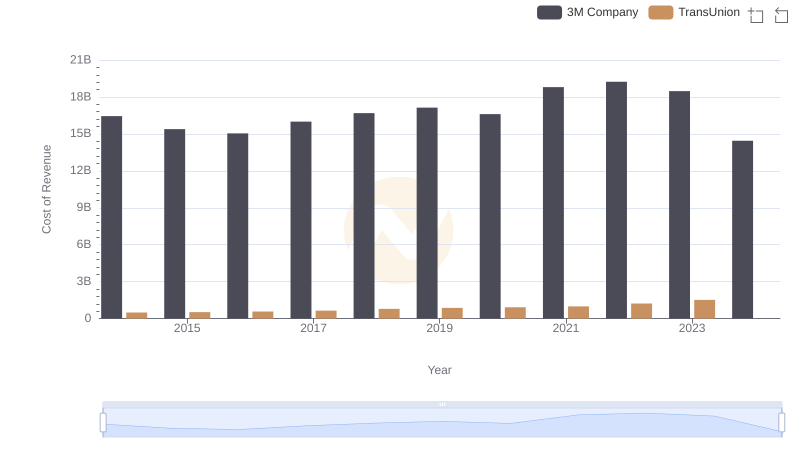The image size is (800, 461).
Task: Click the middle of the zoom slider area
Action: 442,424
